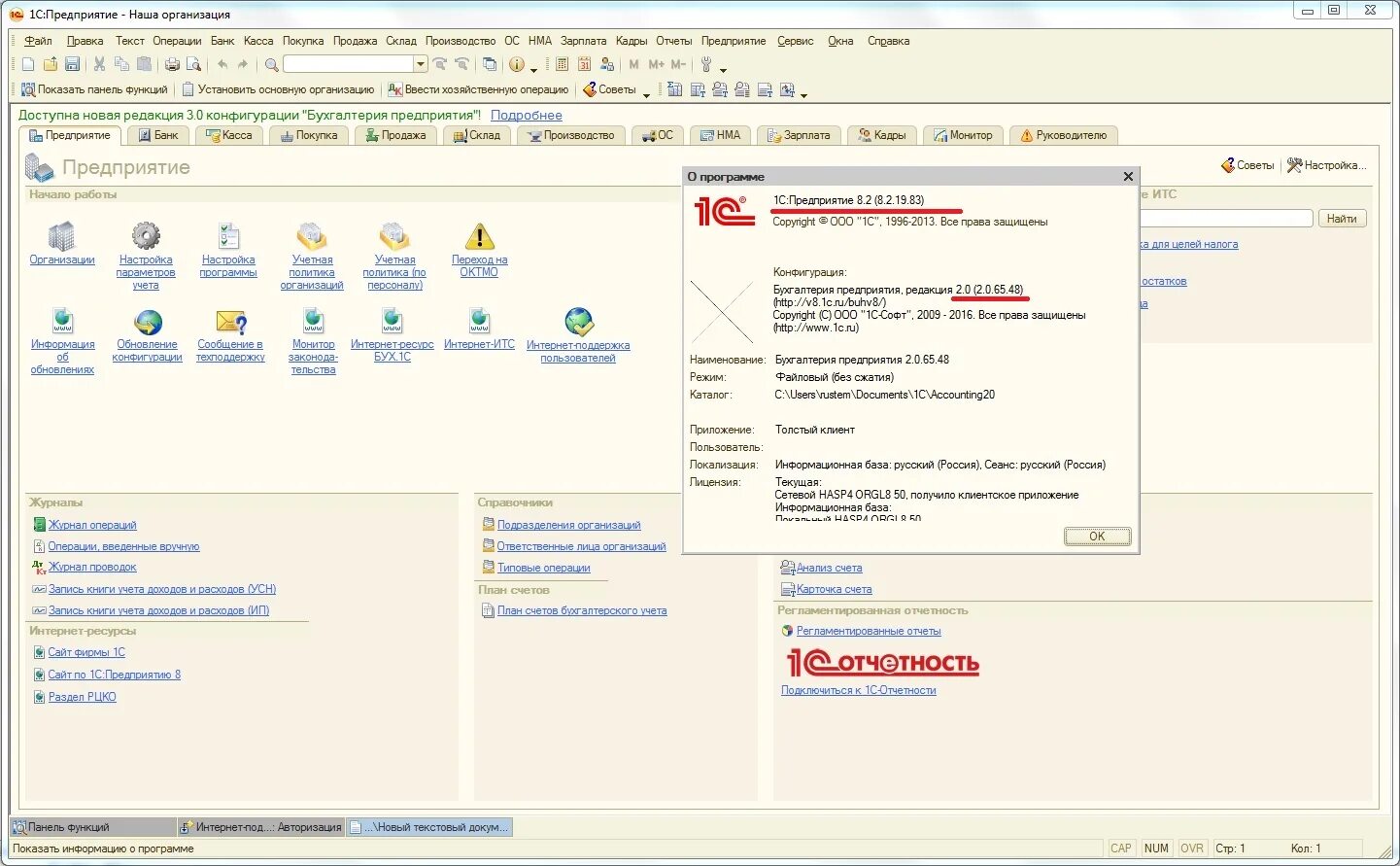Expand the wrench tools dropdown arrow
Viewport: 1400px width, 866px height.
click(x=723, y=68)
